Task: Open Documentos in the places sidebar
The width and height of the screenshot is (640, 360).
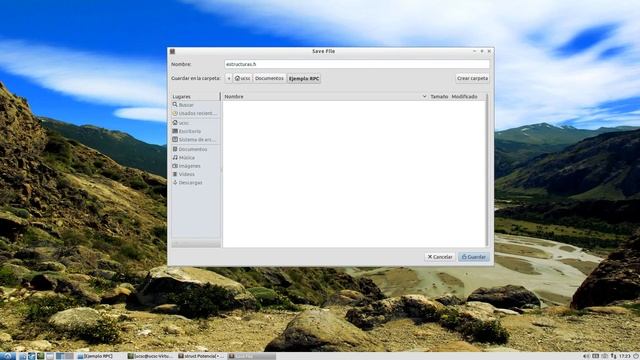Action: tap(196, 149)
